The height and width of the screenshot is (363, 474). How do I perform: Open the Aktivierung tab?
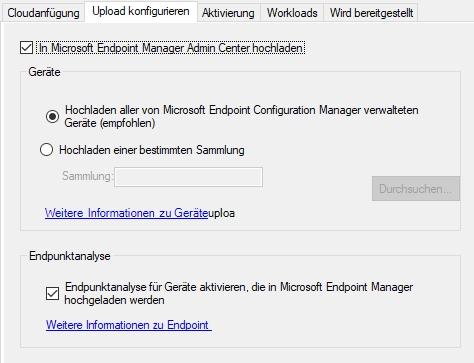point(228,13)
